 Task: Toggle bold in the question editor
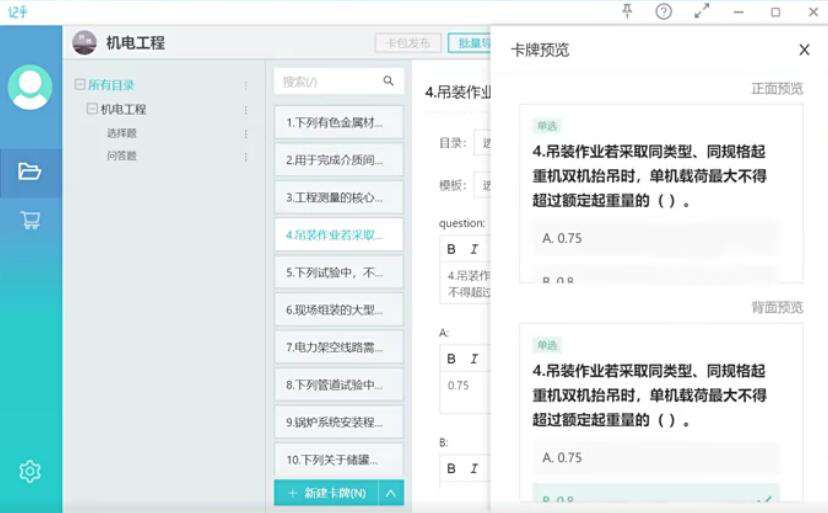451,249
